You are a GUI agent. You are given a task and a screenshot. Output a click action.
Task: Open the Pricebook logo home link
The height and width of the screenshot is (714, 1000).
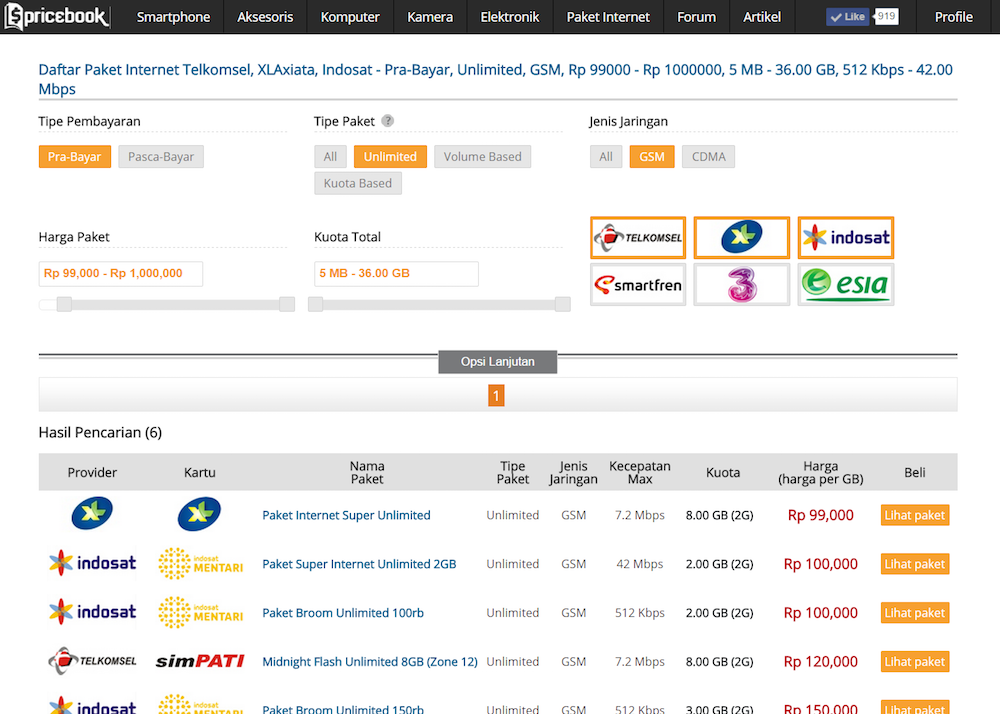coord(57,16)
